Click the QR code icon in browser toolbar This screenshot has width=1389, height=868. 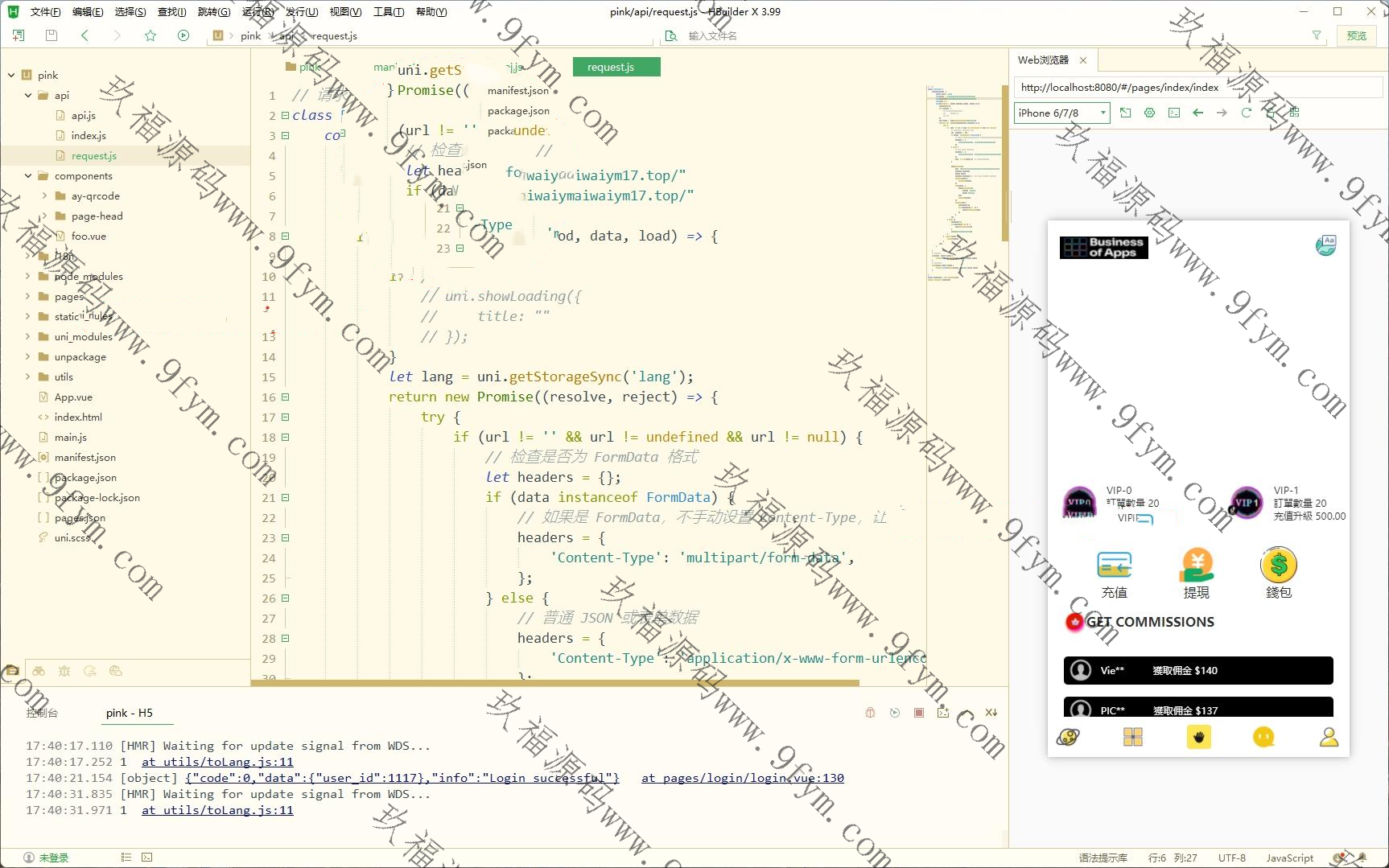(1294, 113)
